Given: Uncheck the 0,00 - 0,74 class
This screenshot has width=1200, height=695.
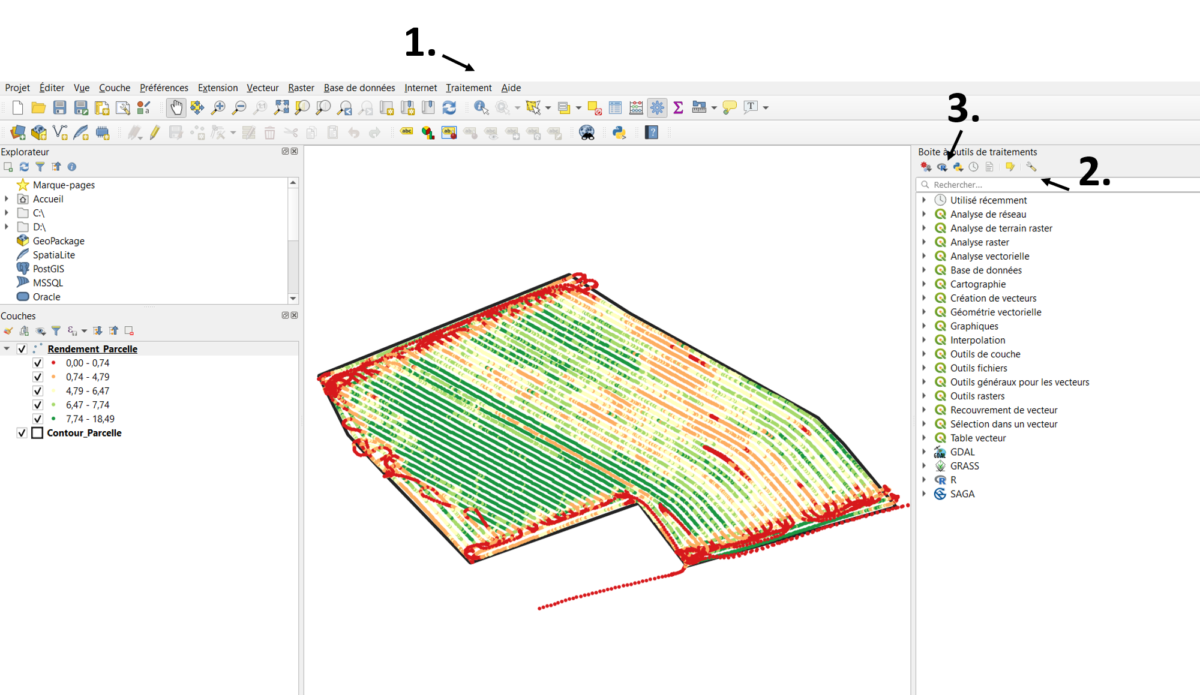Looking at the screenshot, I should click(x=38, y=363).
